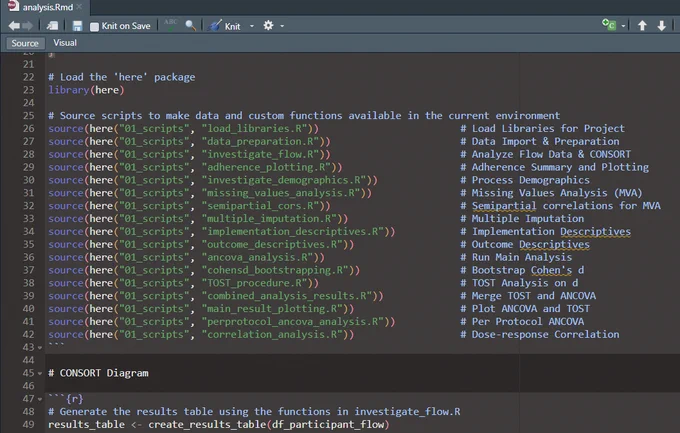Image resolution: width=680 pixels, height=433 pixels.
Task: Collapse the code chunk ending at line 43
Action: [x=40, y=348]
